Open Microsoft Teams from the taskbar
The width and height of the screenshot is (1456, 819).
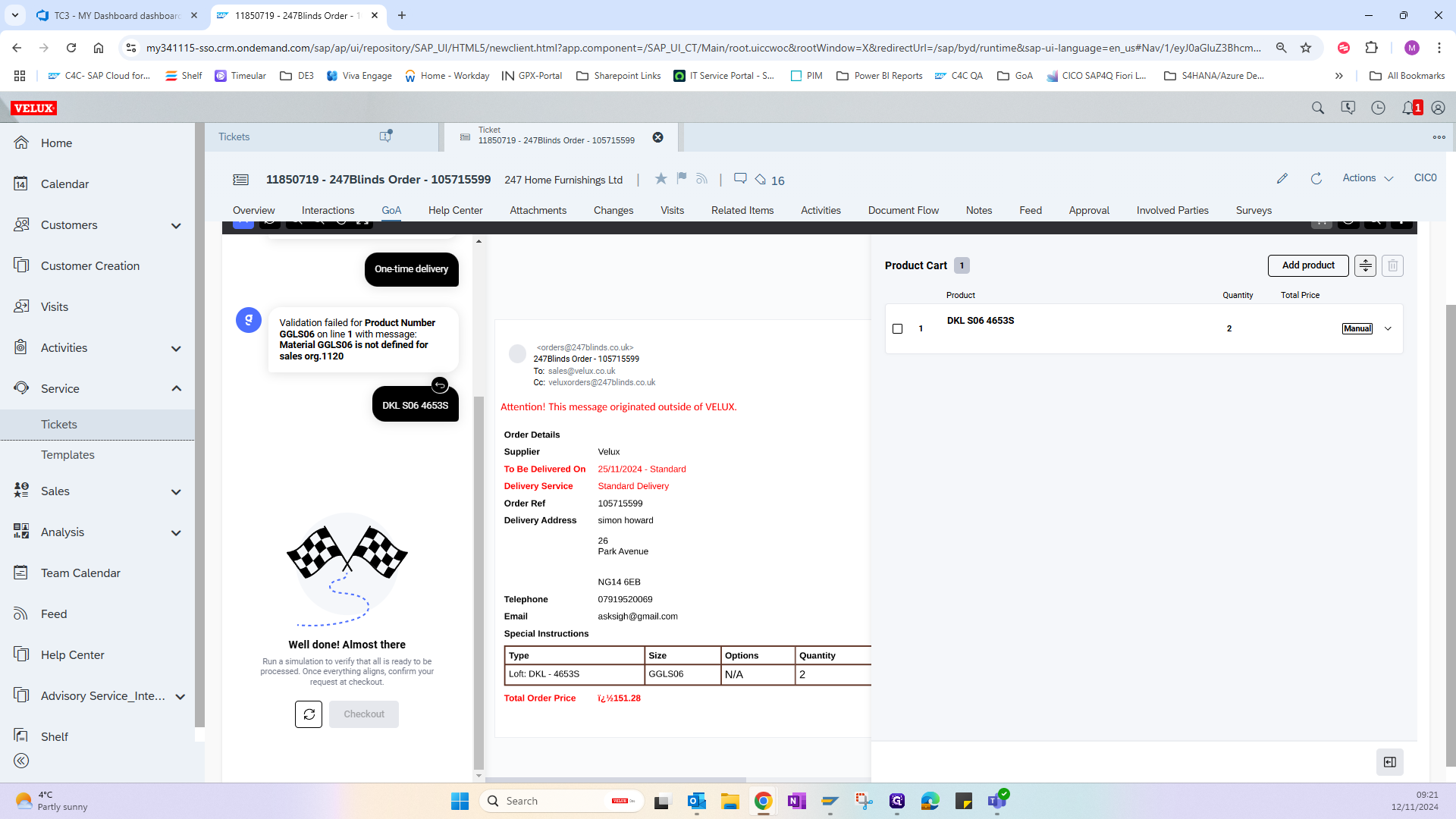[x=997, y=801]
